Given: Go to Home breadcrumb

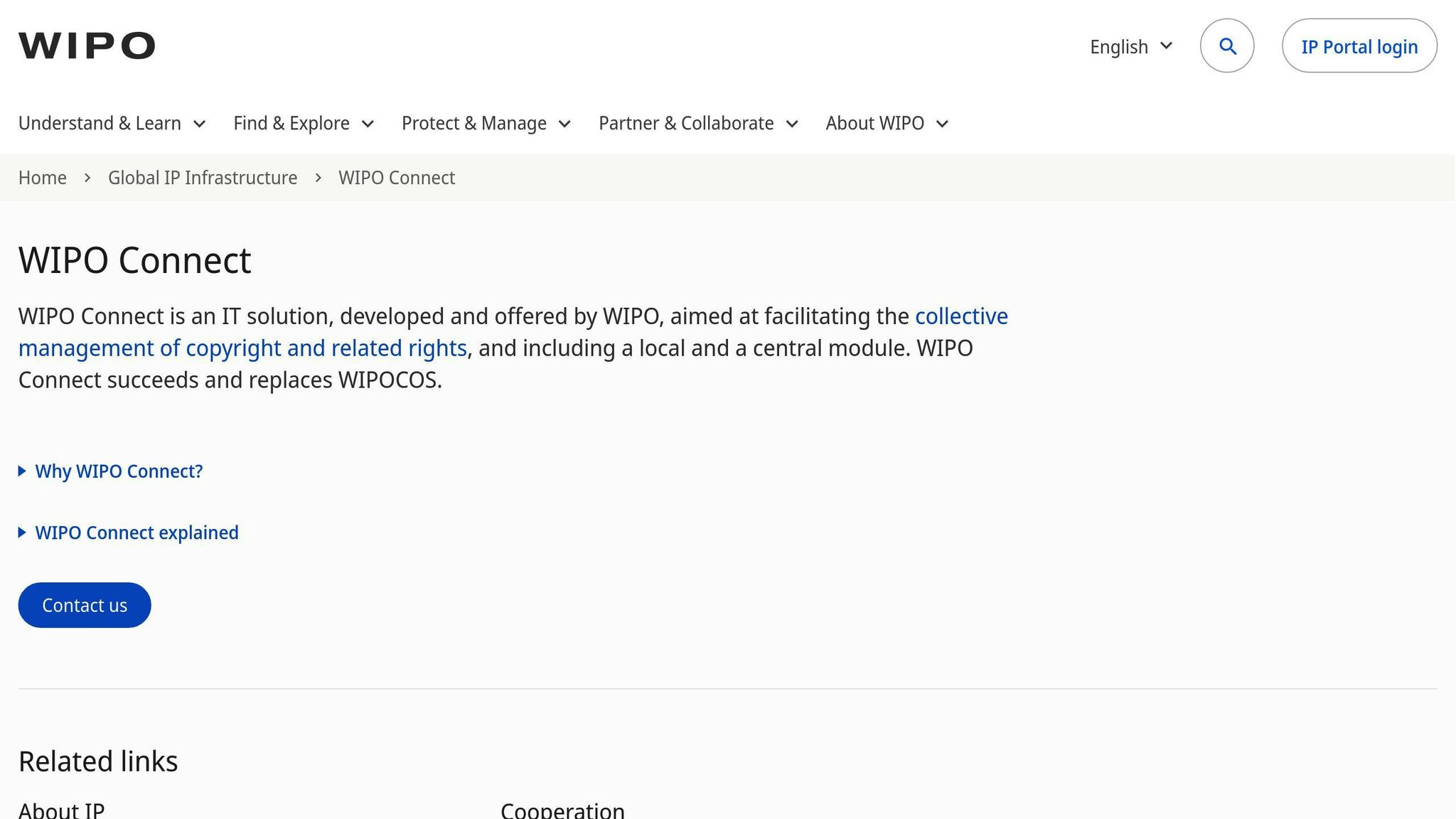Looking at the screenshot, I should pyautogui.click(x=43, y=178).
